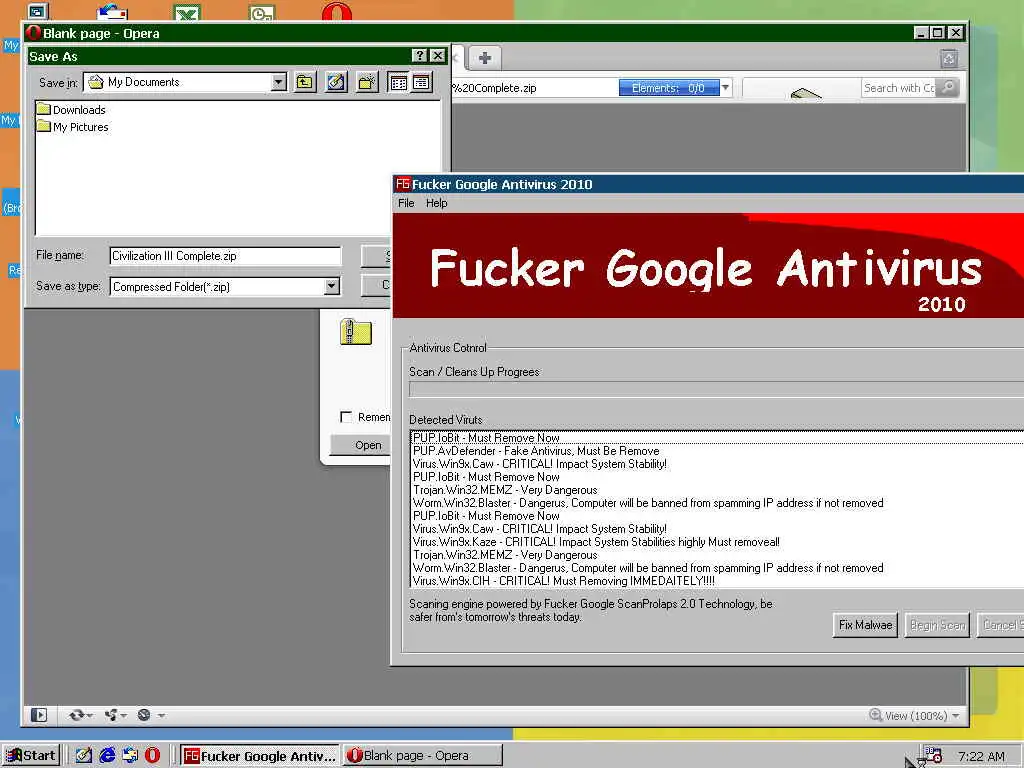Select 'Virus.Win9x.Kaze - CRITICAL!' entry
This screenshot has height=768, width=1024.
point(717,541)
